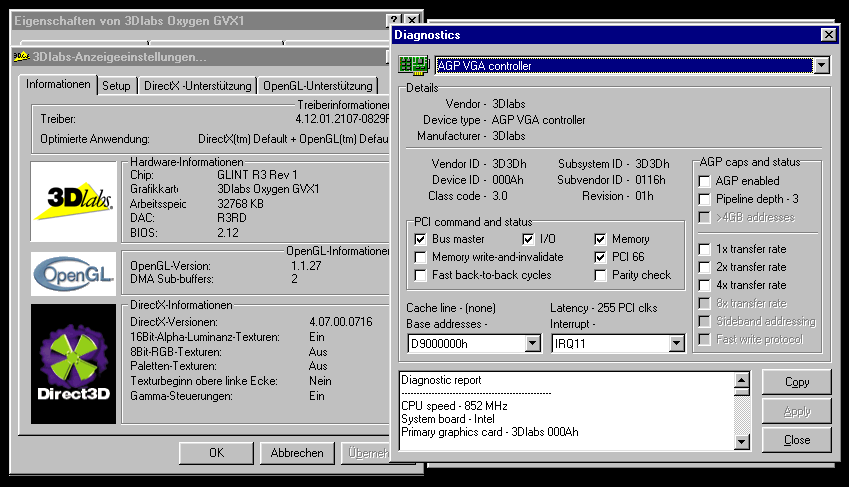Enable the 1x transfer rate checkbox
The width and height of the screenshot is (849, 487).
704,249
